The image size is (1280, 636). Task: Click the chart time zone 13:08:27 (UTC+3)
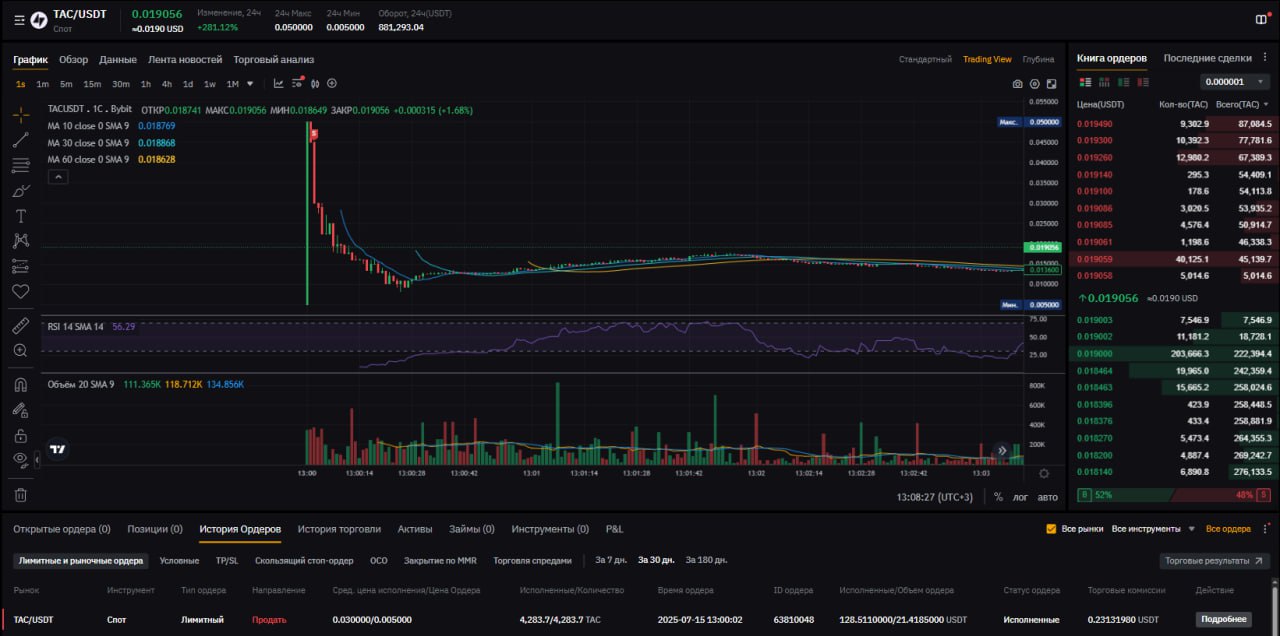tap(936, 496)
